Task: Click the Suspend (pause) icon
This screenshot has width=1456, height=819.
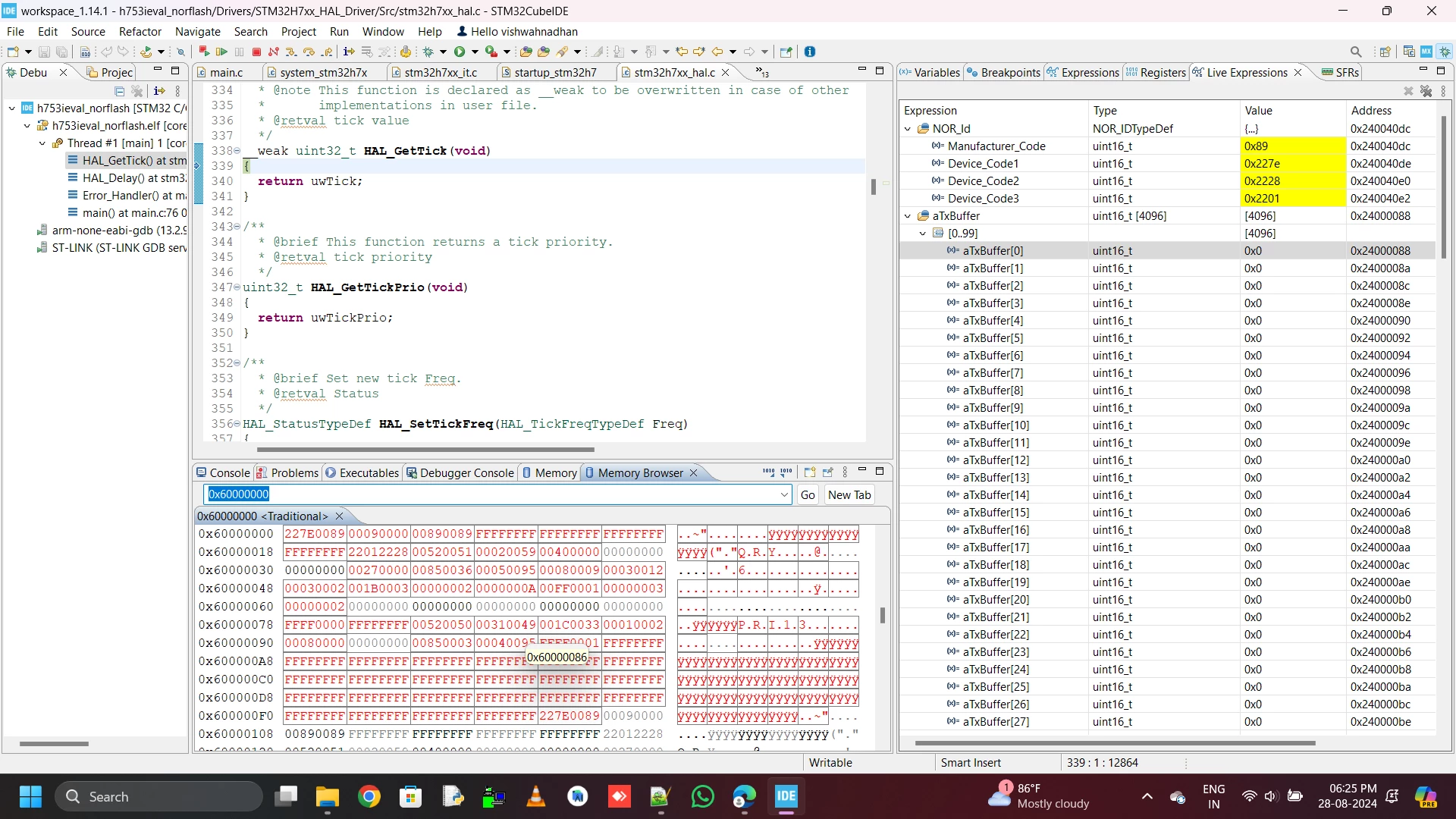Action: [x=239, y=52]
